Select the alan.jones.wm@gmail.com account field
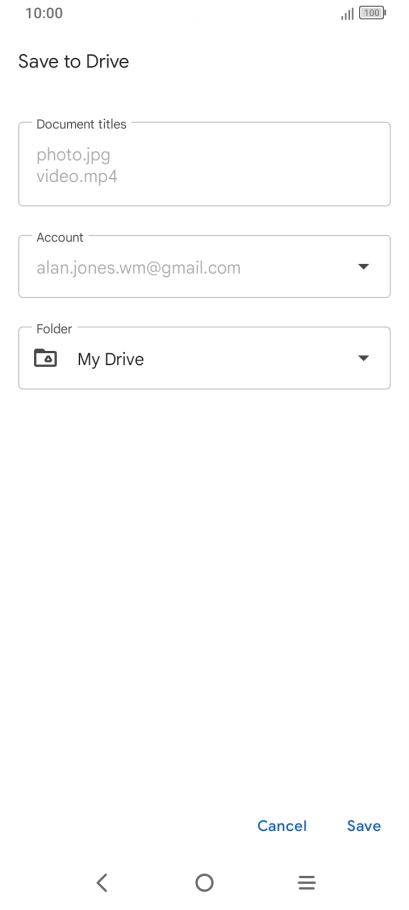 click(204, 266)
